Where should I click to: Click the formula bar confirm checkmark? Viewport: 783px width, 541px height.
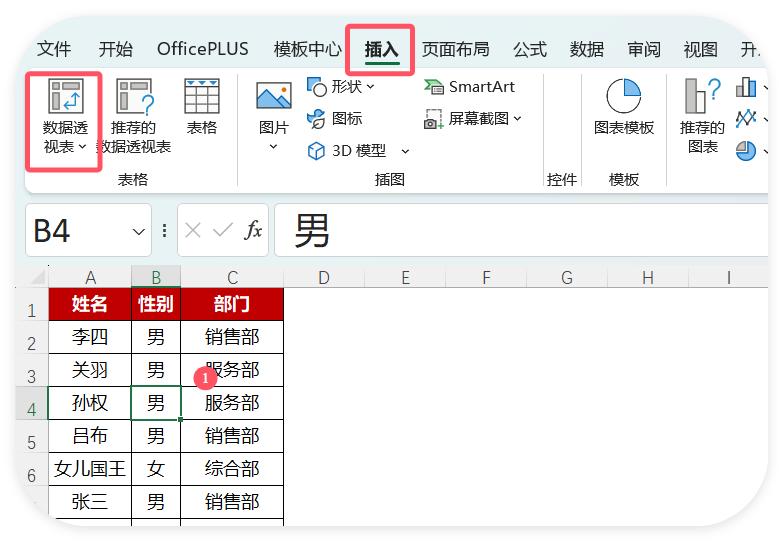click(x=222, y=230)
